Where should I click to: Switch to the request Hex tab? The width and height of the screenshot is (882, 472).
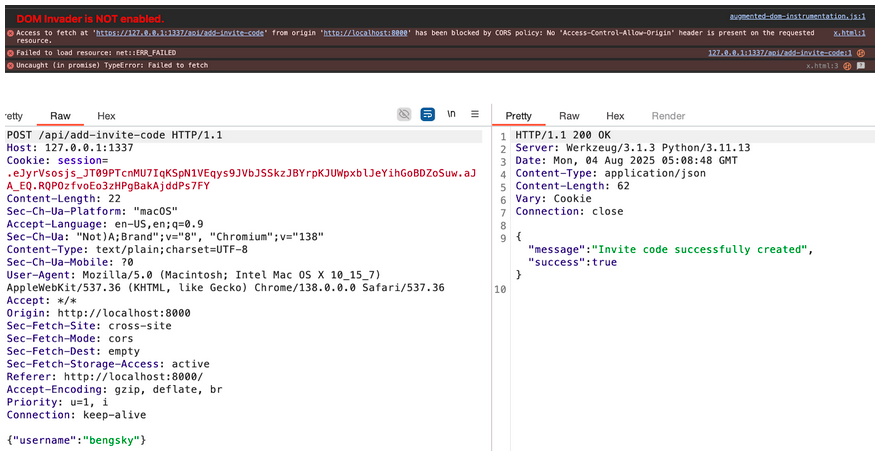(x=106, y=116)
